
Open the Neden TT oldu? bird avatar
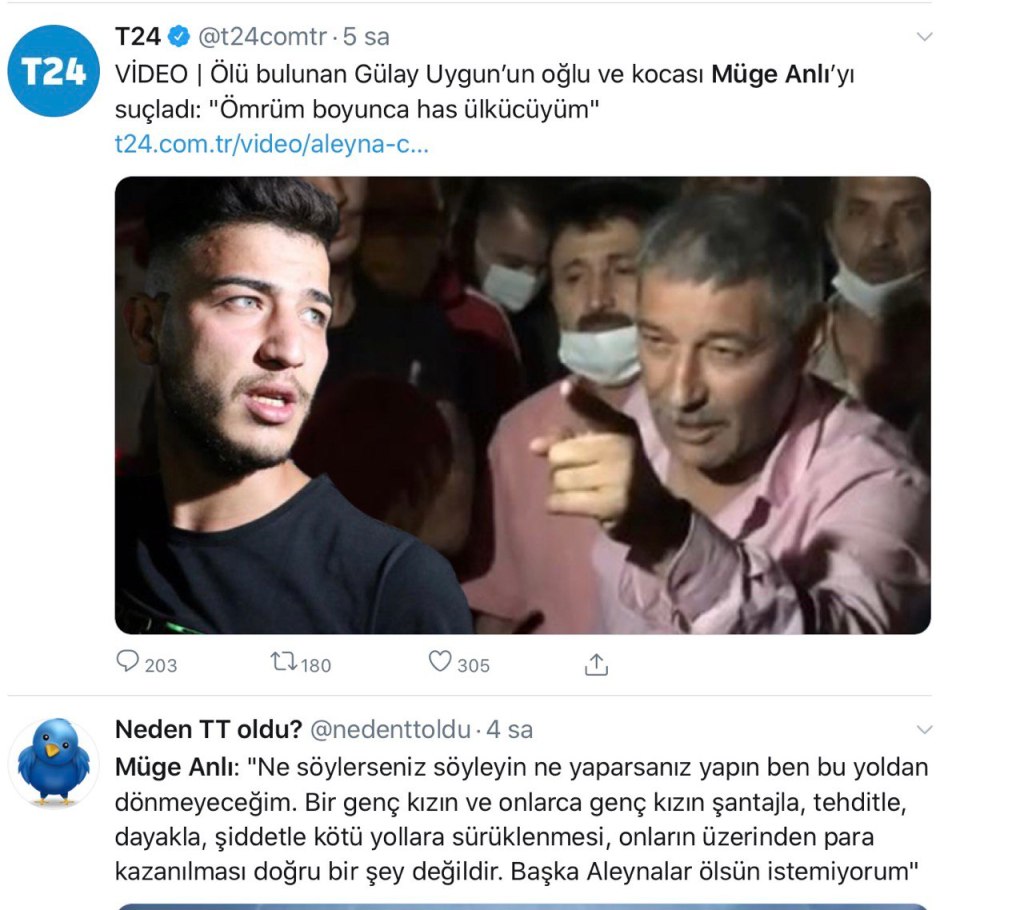click(53, 762)
